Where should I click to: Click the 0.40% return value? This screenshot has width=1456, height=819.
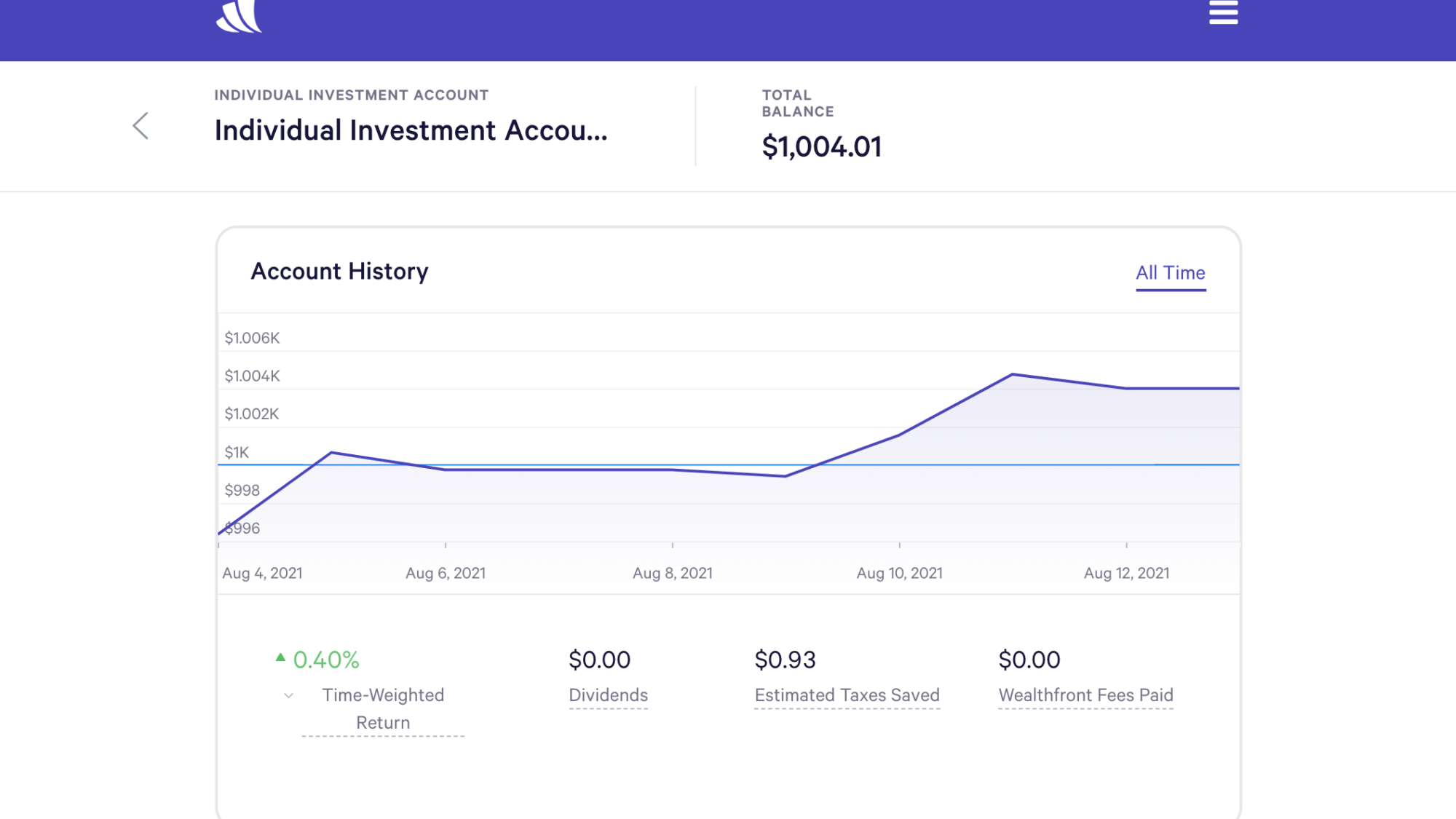coord(325,660)
